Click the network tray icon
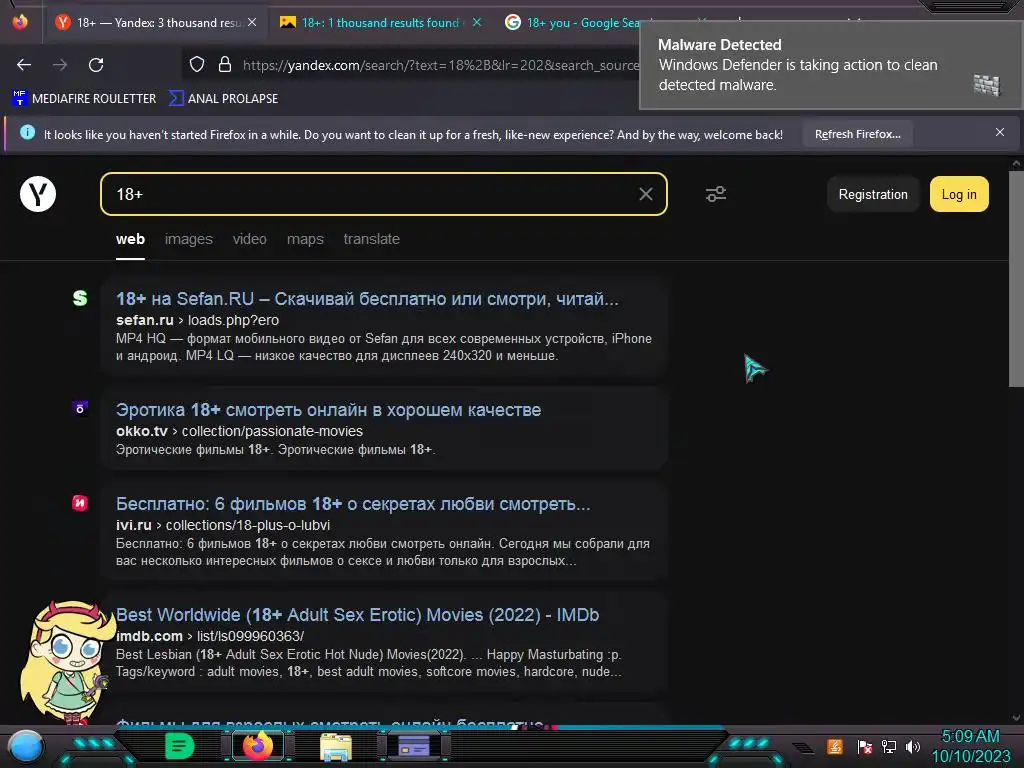 (888, 746)
